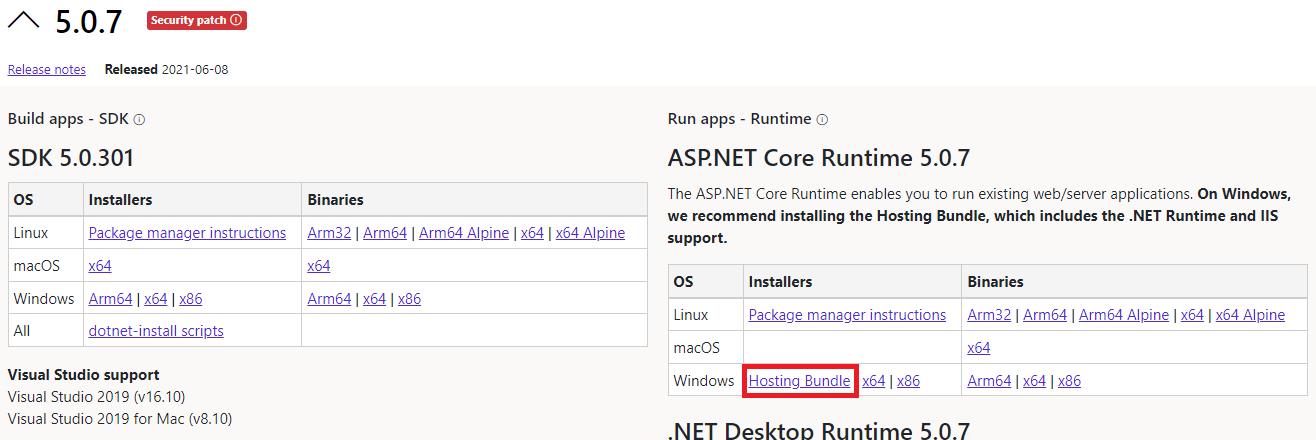Download SDK Windows Arm64 binary
1316x440 pixels.
(x=329, y=299)
